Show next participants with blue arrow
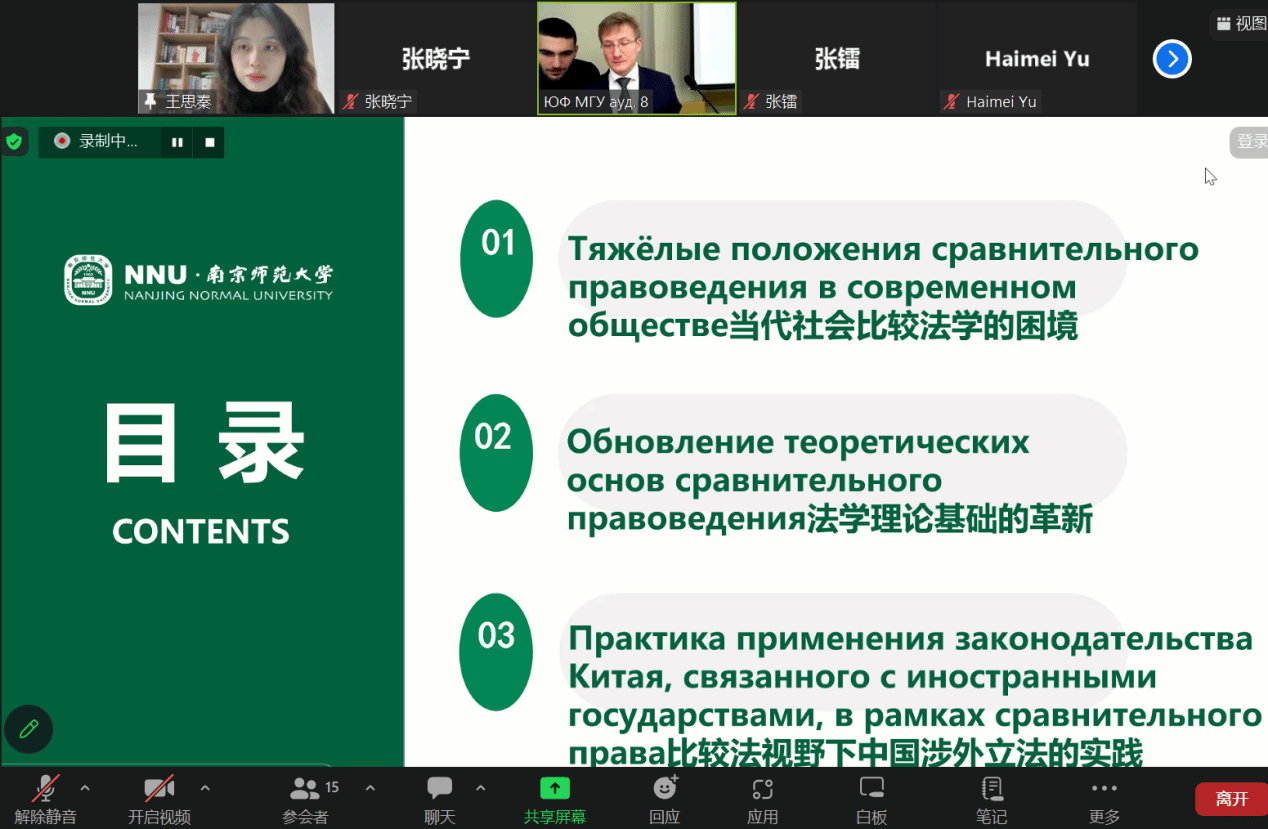Screen dimensions: 1268x829 [x=1172, y=59]
